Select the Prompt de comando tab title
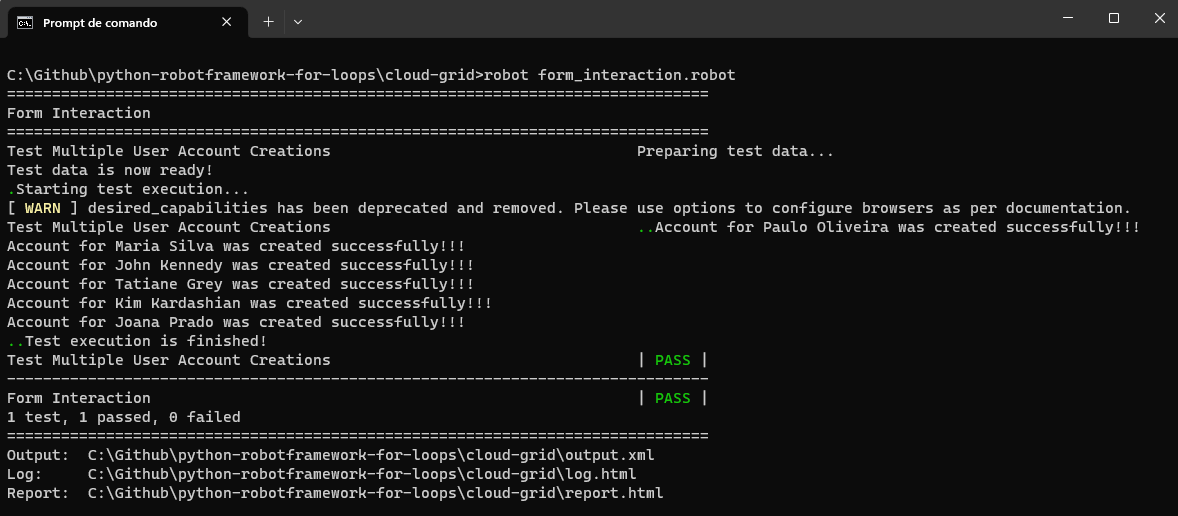1178x516 pixels. 100,22
